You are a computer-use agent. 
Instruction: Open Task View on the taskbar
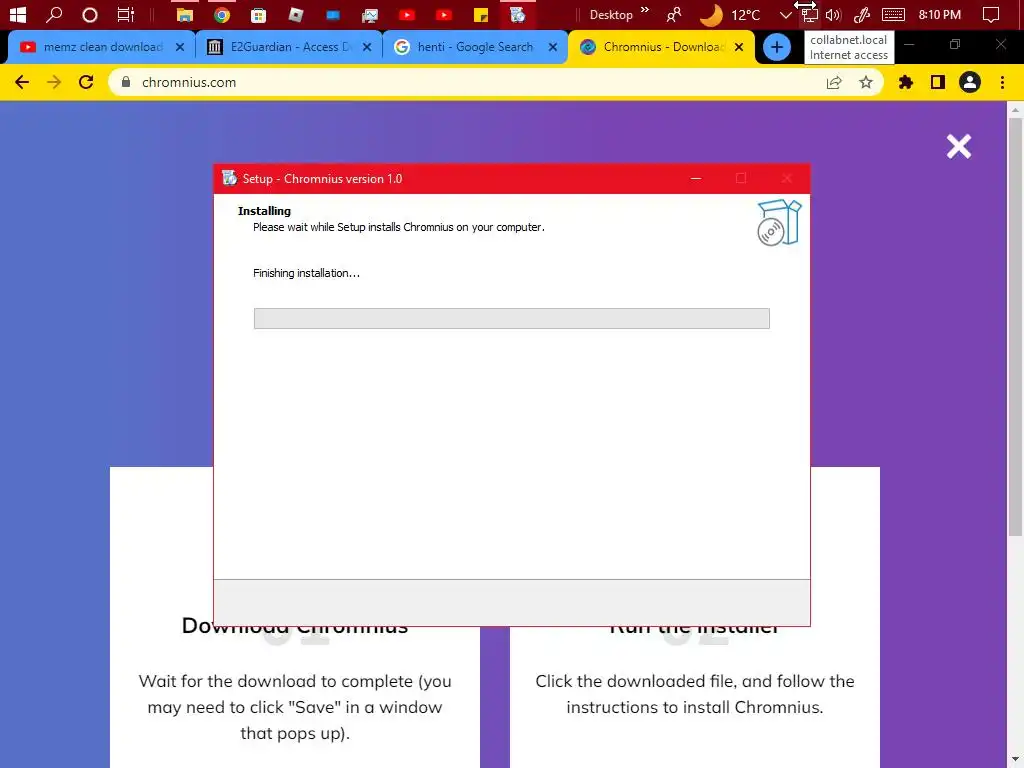tap(125, 14)
